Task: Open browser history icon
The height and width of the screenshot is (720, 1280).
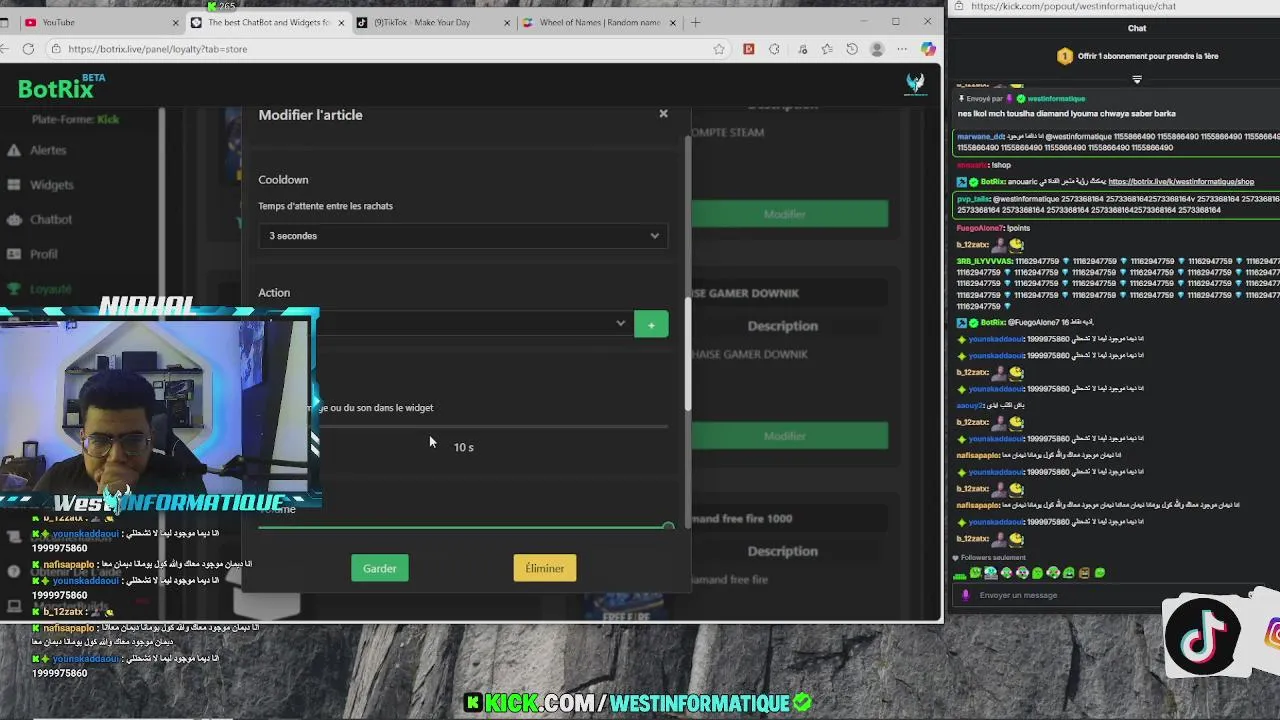Action: [852, 49]
